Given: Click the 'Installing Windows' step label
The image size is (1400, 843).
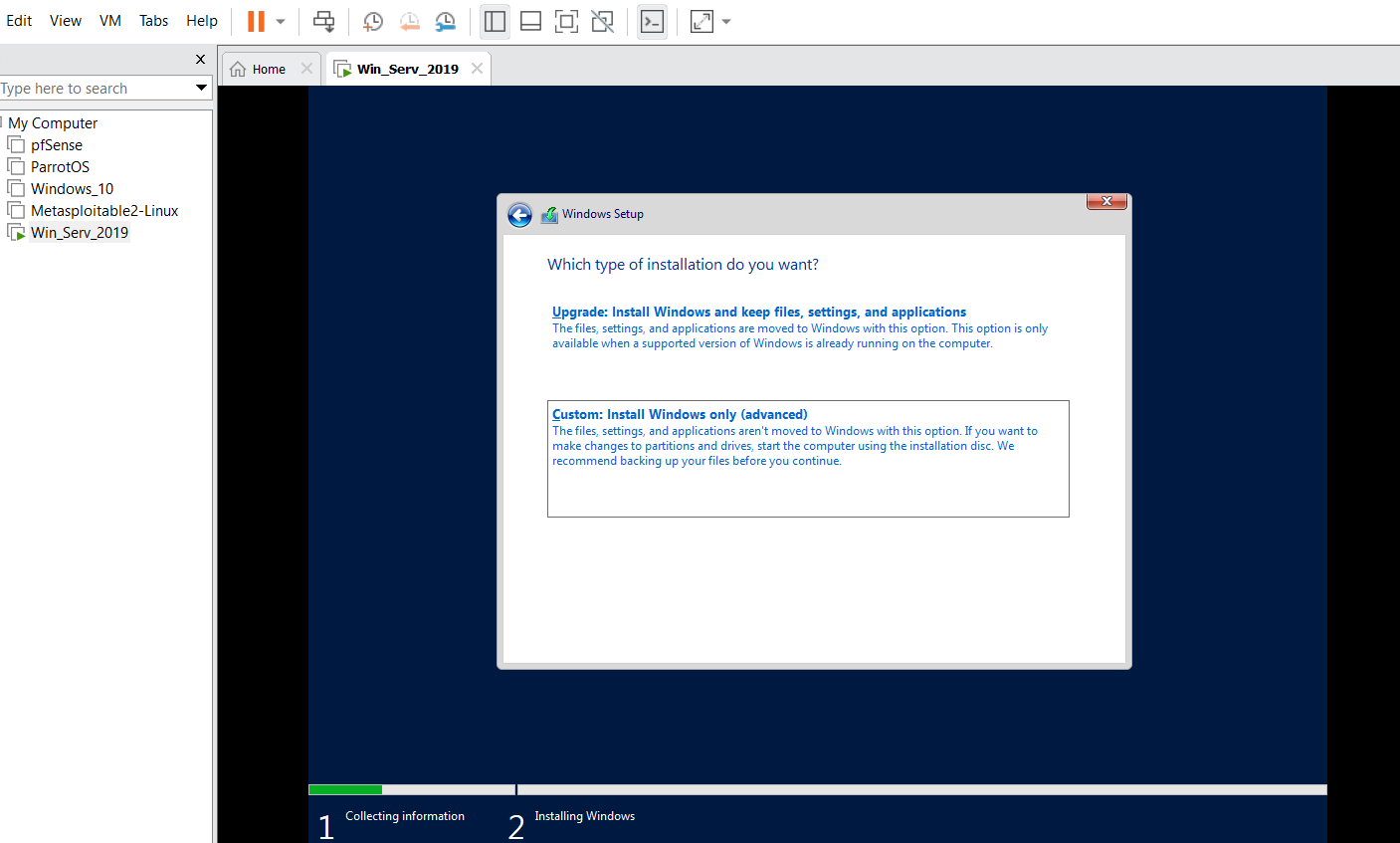Looking at the screenshot, I should tap(584, 816).
